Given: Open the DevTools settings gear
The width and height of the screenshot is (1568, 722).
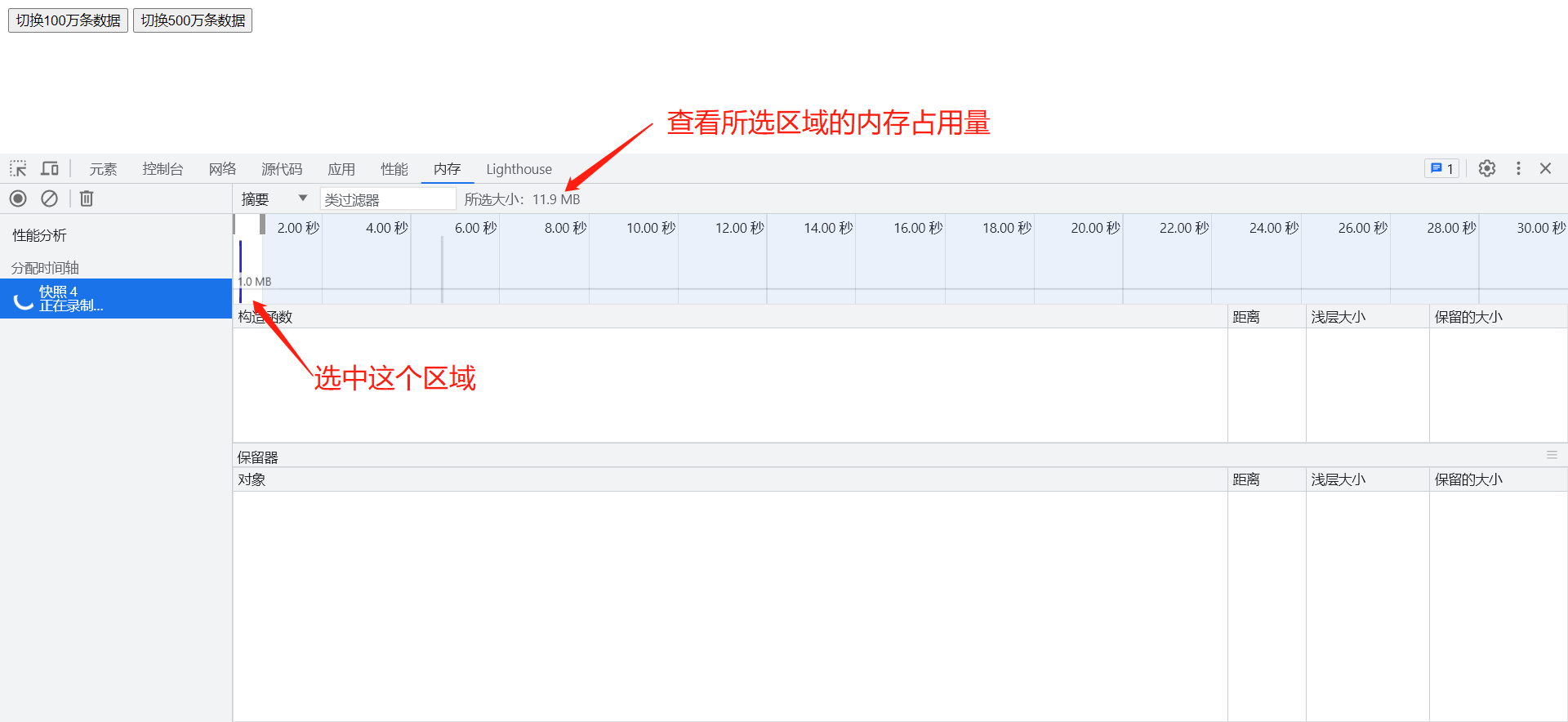Looking at the screenshot, I should (1487, 168).
